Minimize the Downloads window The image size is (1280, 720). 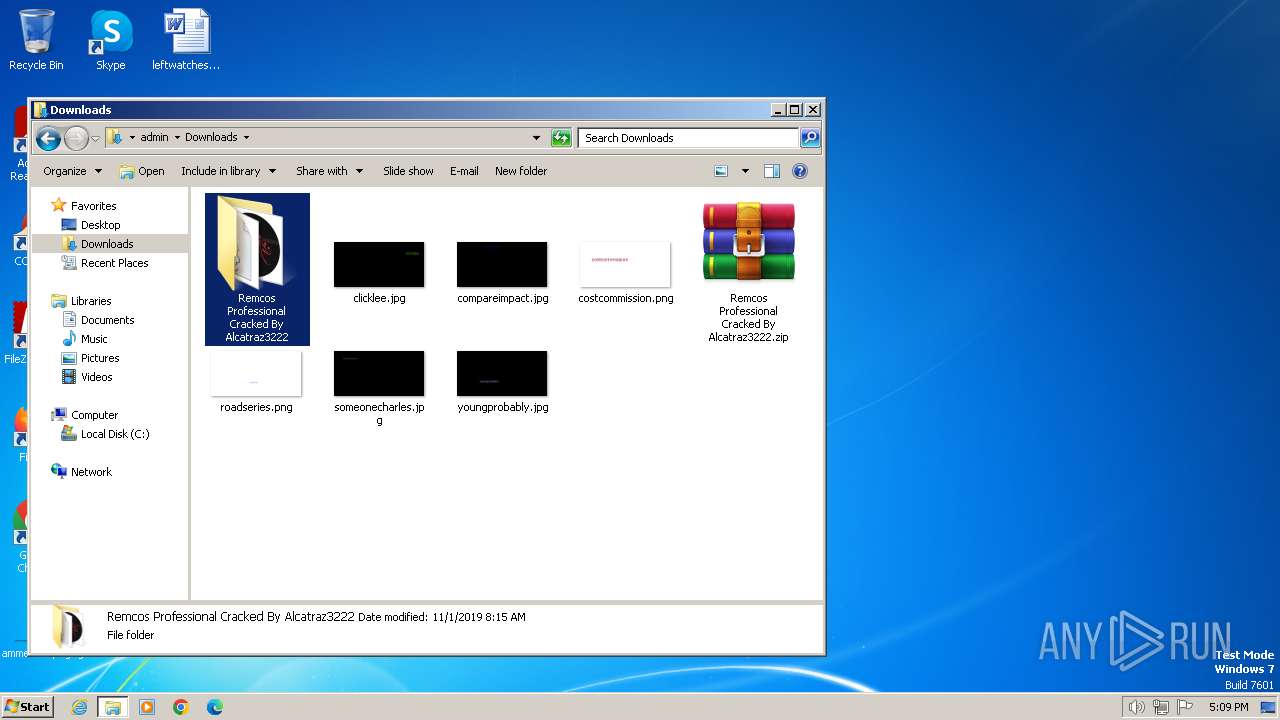pyautogui.click(x=778, y=110)
